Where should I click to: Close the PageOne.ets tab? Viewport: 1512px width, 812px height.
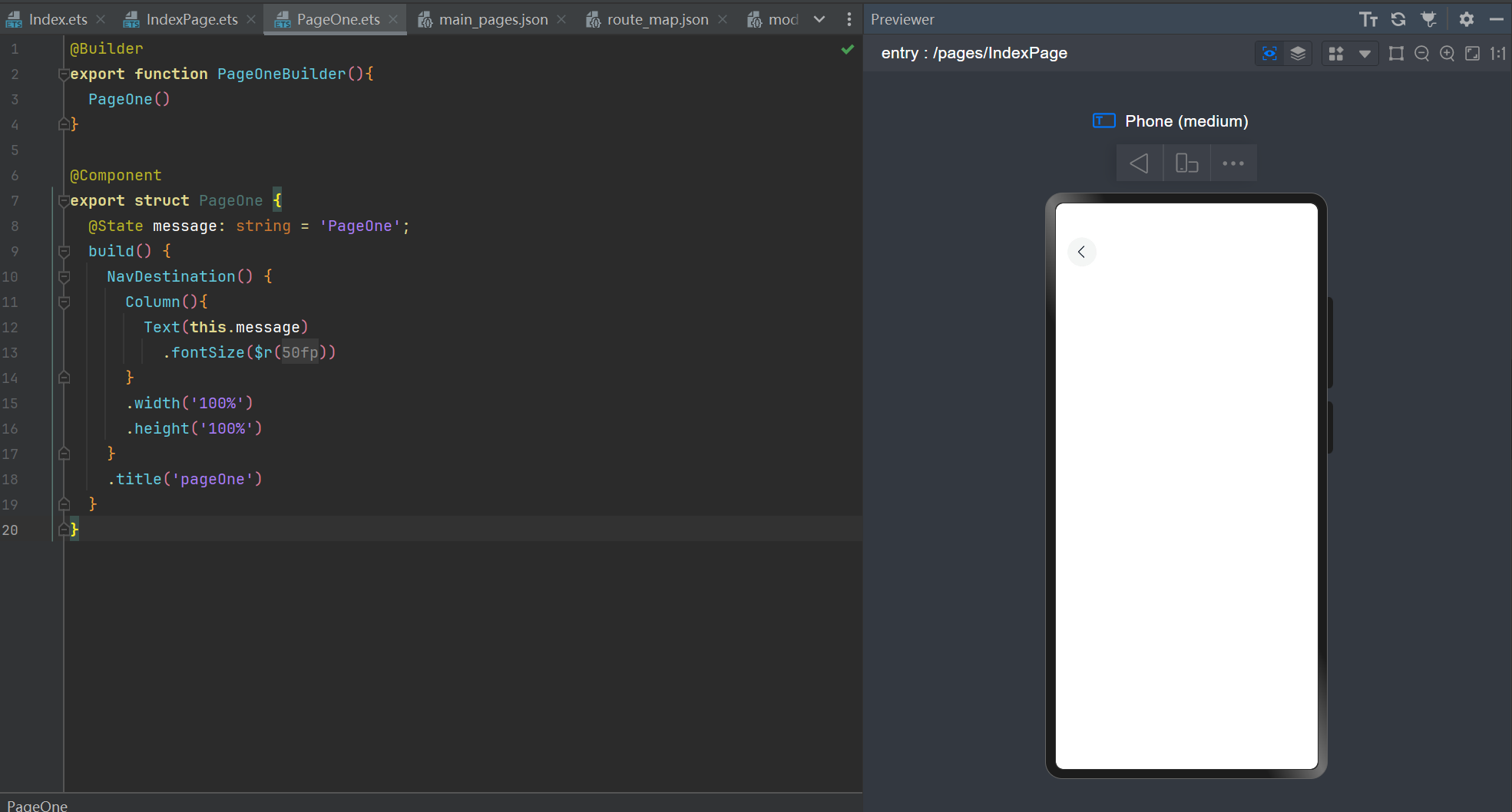point(393,19)
